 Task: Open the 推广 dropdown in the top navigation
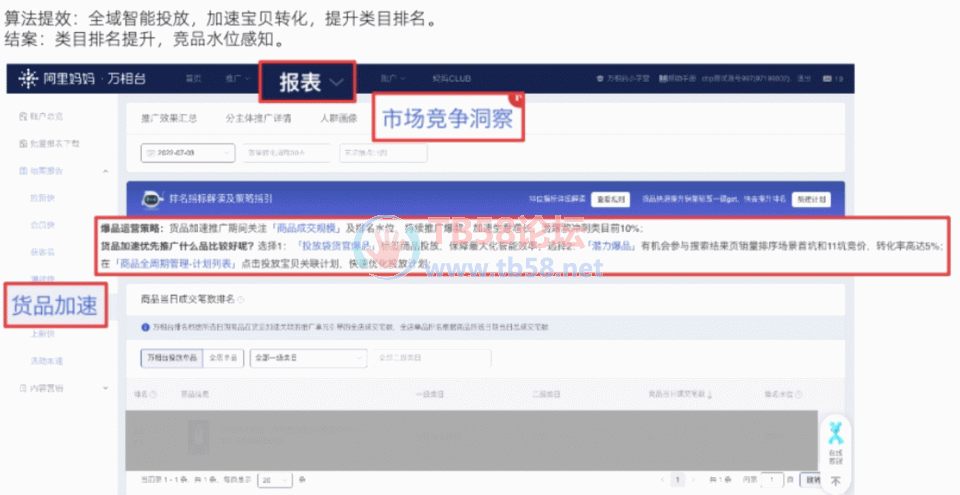[x=239, y=78]
